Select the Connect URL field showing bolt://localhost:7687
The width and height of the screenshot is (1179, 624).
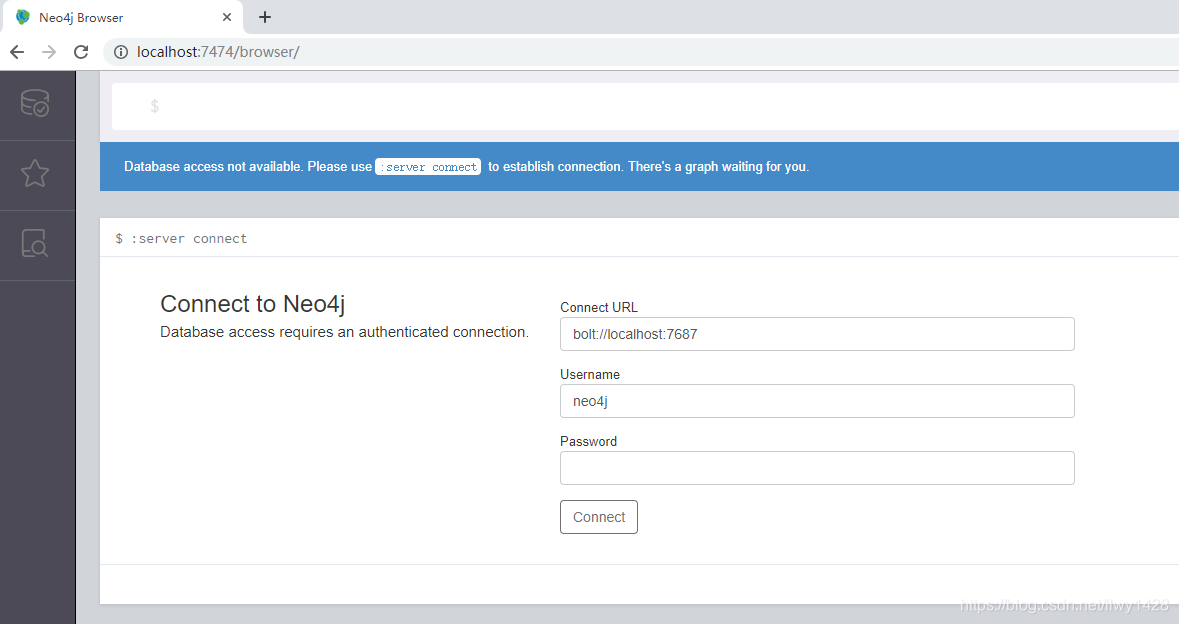click(816, 333)
